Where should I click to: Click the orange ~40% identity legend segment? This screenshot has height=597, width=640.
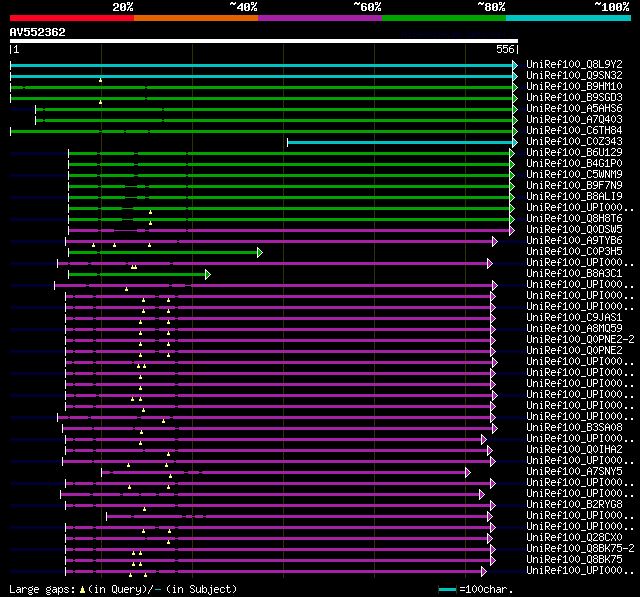pyautogui.click(x=196, y=18)
